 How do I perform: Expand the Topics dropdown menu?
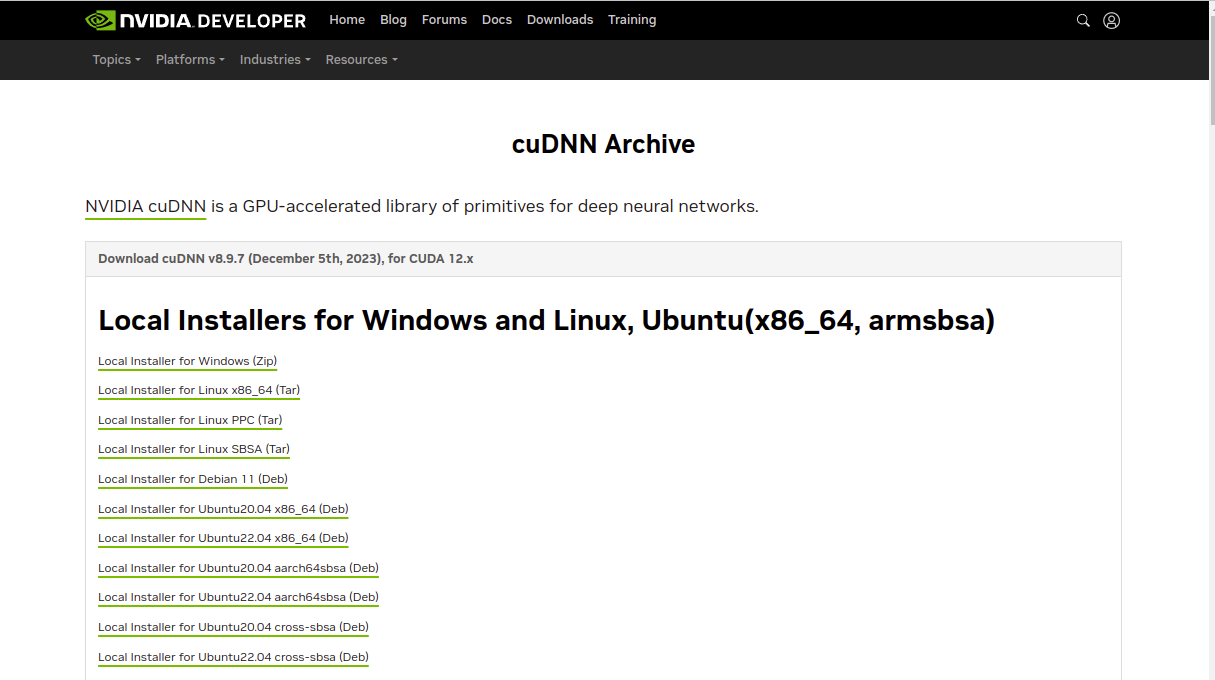116,60
